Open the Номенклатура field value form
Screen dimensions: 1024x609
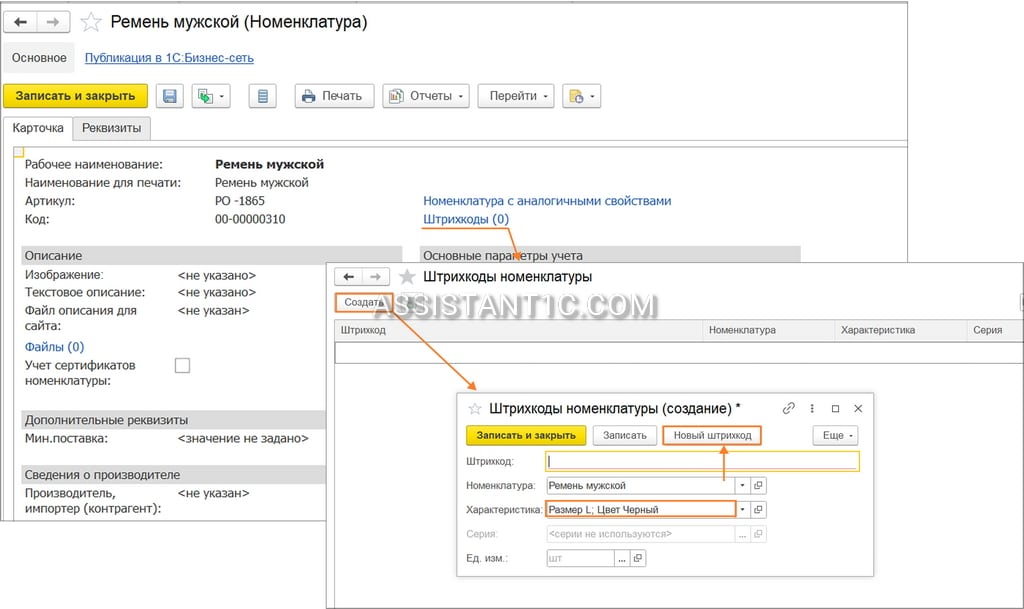(758, 486)
